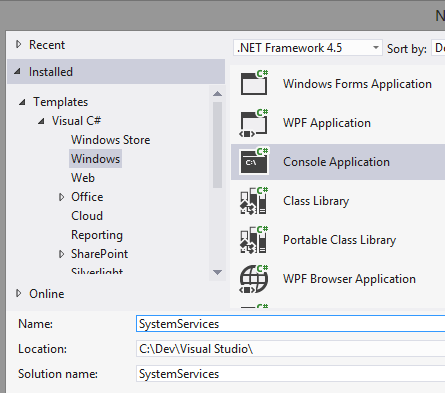Click the Windows Forms Application label
Viewport: 445px width, 393px height.
pos(357,84)
